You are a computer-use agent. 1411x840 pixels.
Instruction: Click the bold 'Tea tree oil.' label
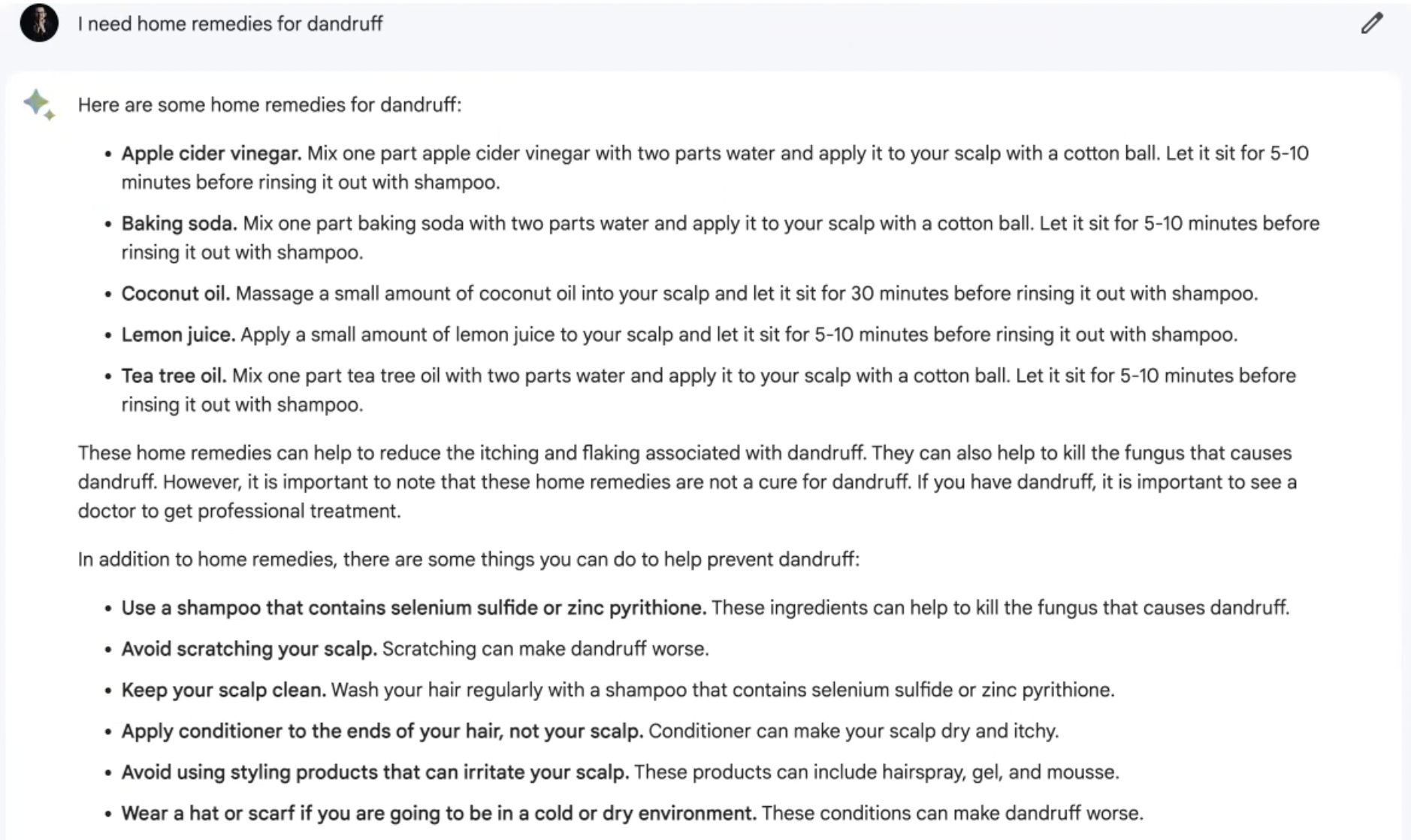coord(174,376)
